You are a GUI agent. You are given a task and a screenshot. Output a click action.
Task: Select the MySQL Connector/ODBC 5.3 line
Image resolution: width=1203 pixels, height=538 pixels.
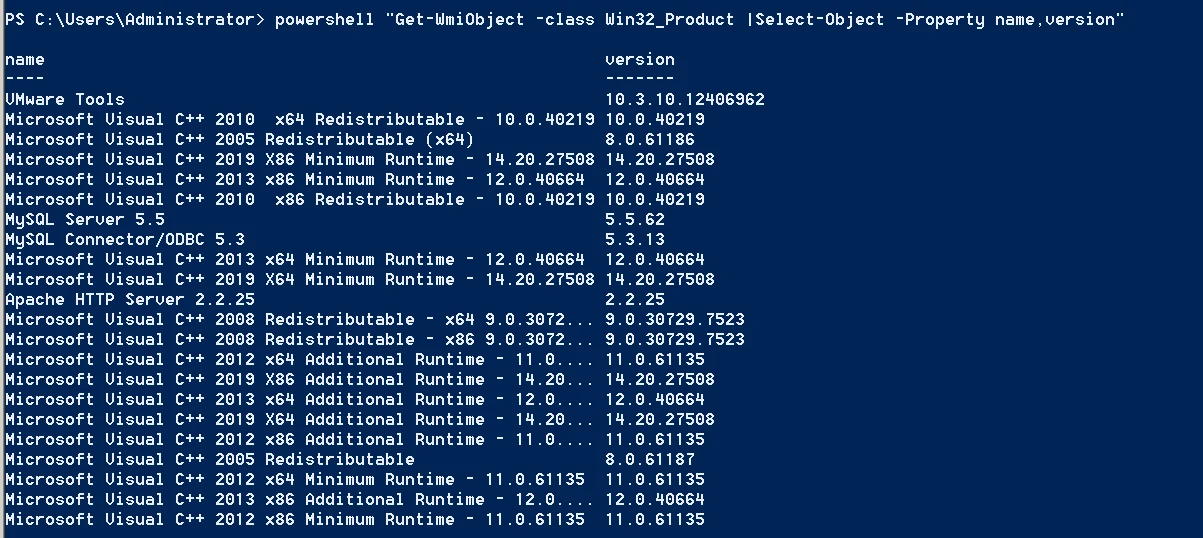click(x=125, y=239)
